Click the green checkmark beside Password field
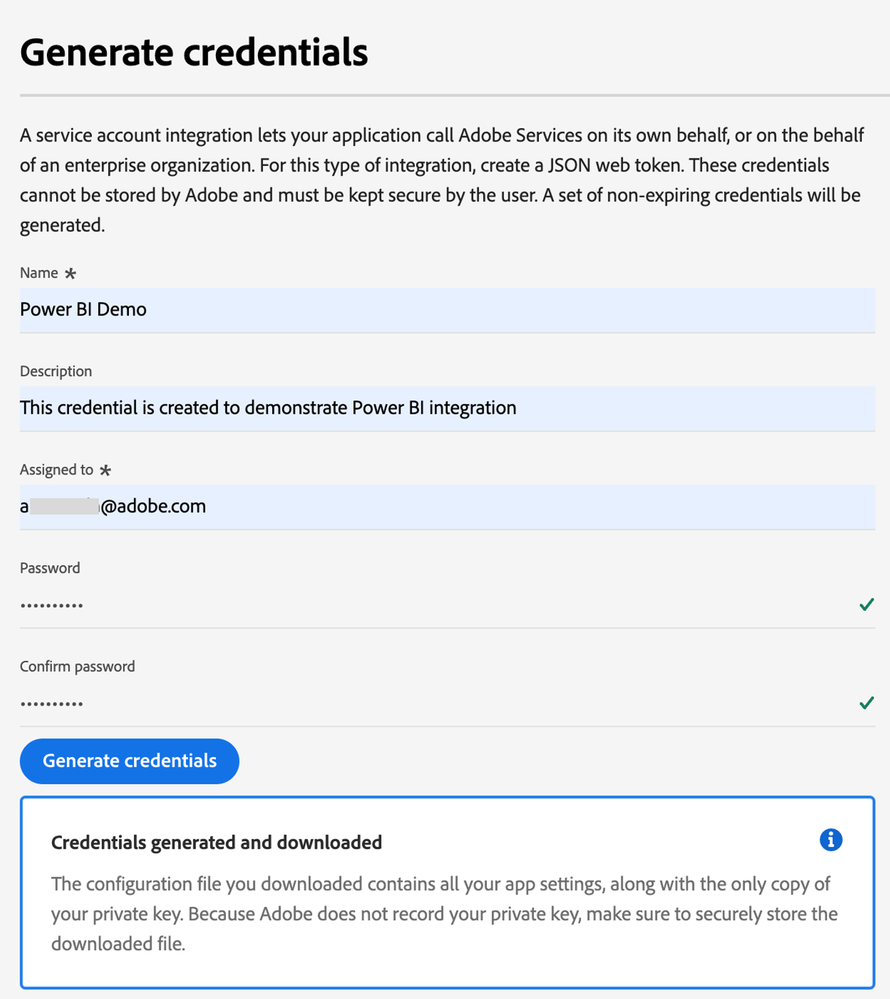890x999 pixels. pos(866,604)
